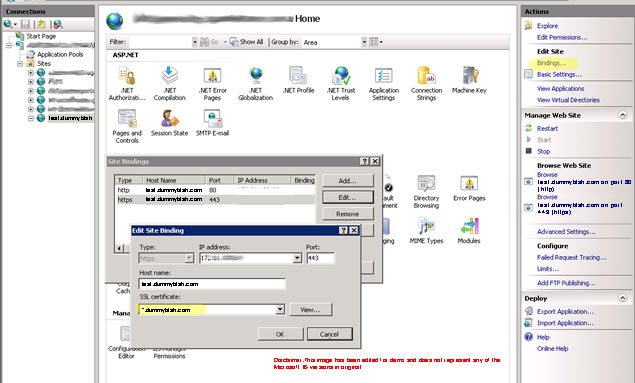Click Online Help link
Screen dimensions: 635x383
pos(552,349)
